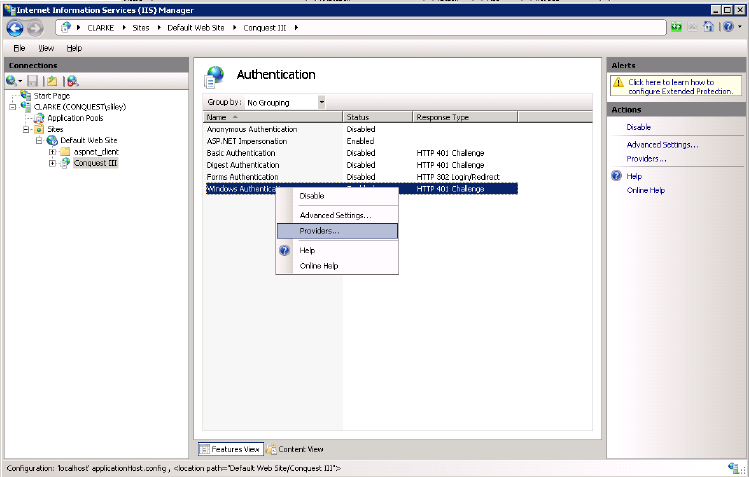This screenshot has height=477, width=749.
Task: Click the Back navigation arrow
Action: click(x=15, y=28)
